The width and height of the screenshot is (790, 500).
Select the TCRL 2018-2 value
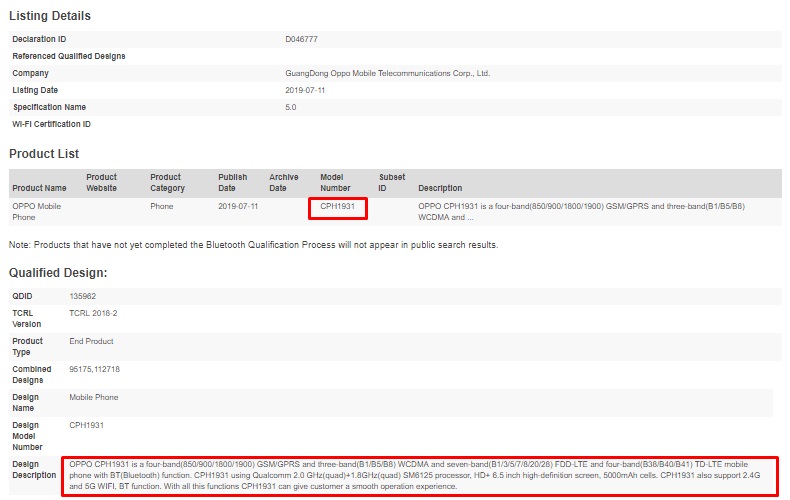coord(93,313)
